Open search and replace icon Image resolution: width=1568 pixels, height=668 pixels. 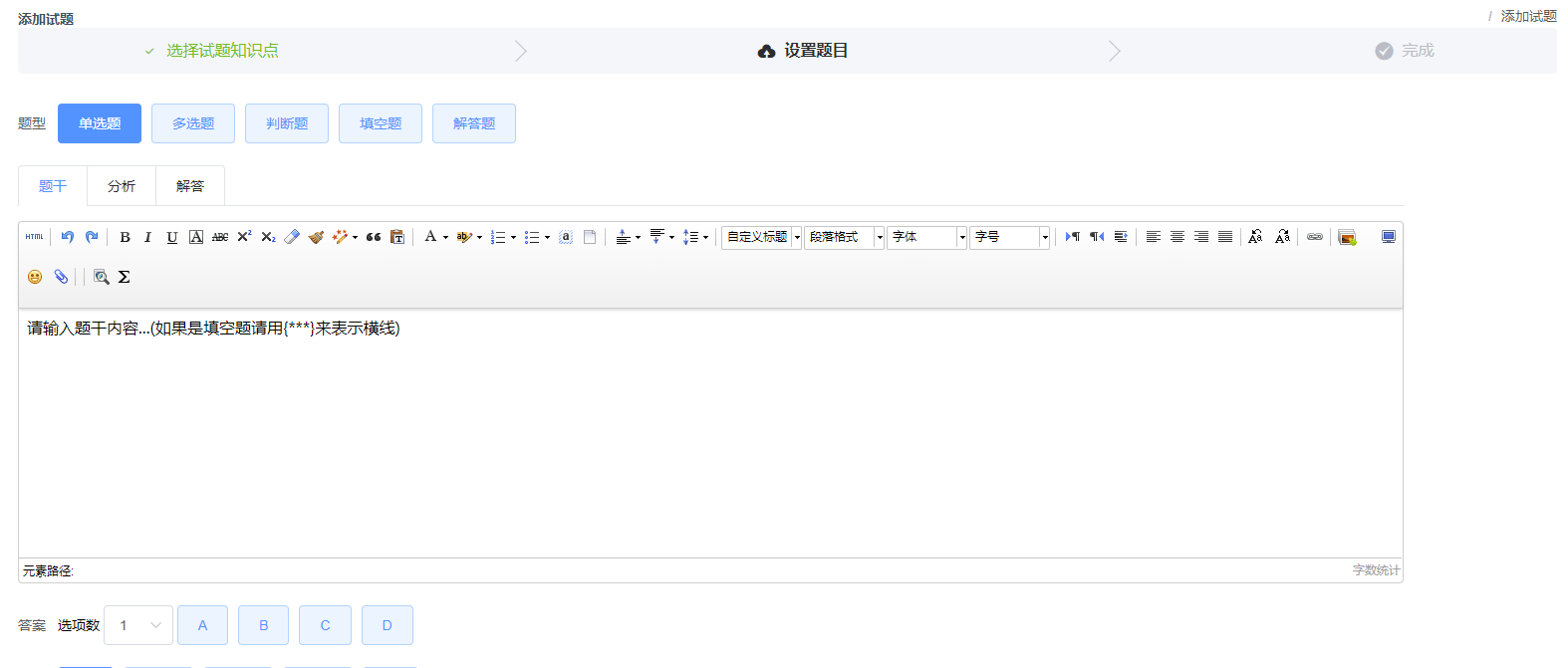(x=101, y=277)
